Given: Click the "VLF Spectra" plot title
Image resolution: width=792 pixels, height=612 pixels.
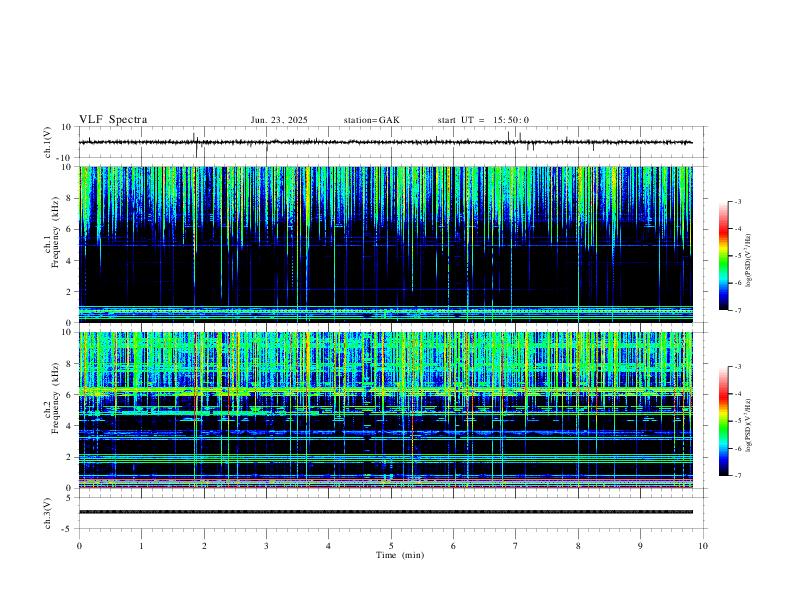Looking at the screenshot, I should [x=113, y=120].
